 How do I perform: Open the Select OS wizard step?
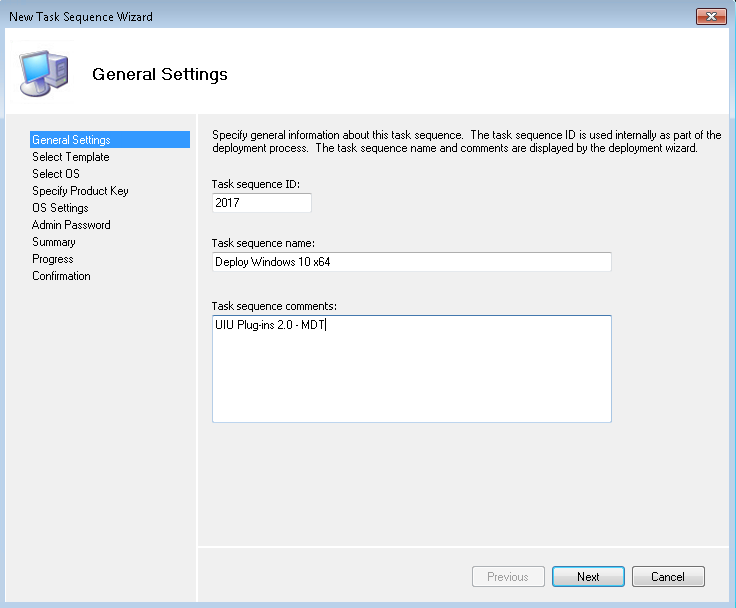55,174
